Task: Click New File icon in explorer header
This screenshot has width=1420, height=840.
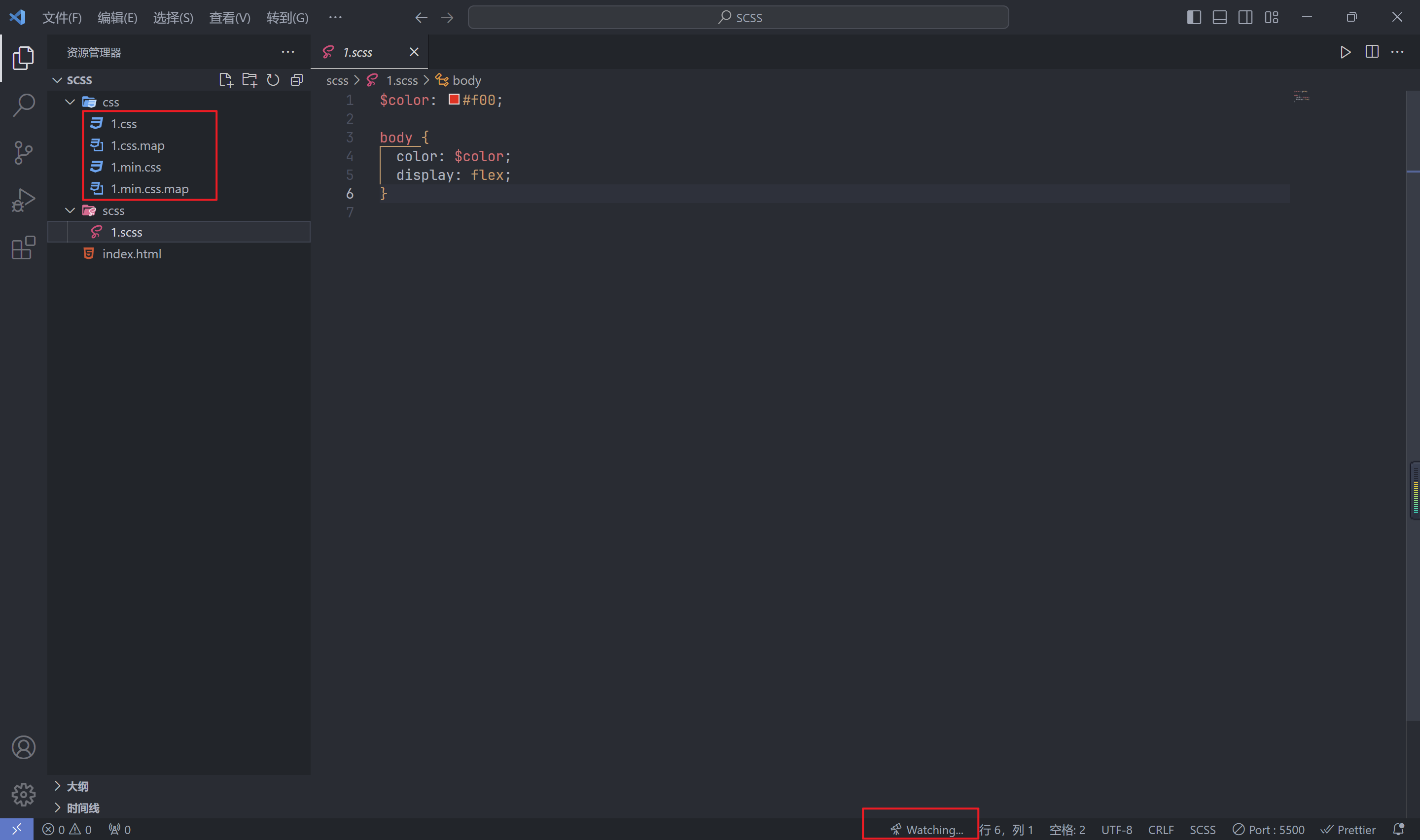Action: [226, 80]
